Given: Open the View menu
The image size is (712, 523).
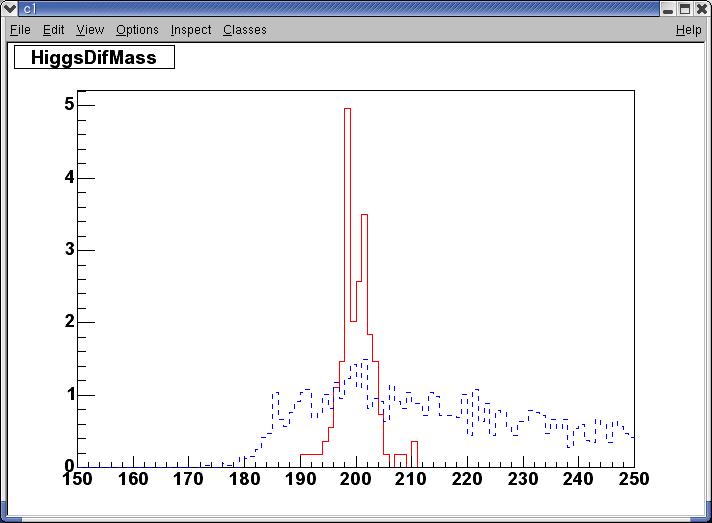Looking at the screenshot, I should click(x=90, y=30).
